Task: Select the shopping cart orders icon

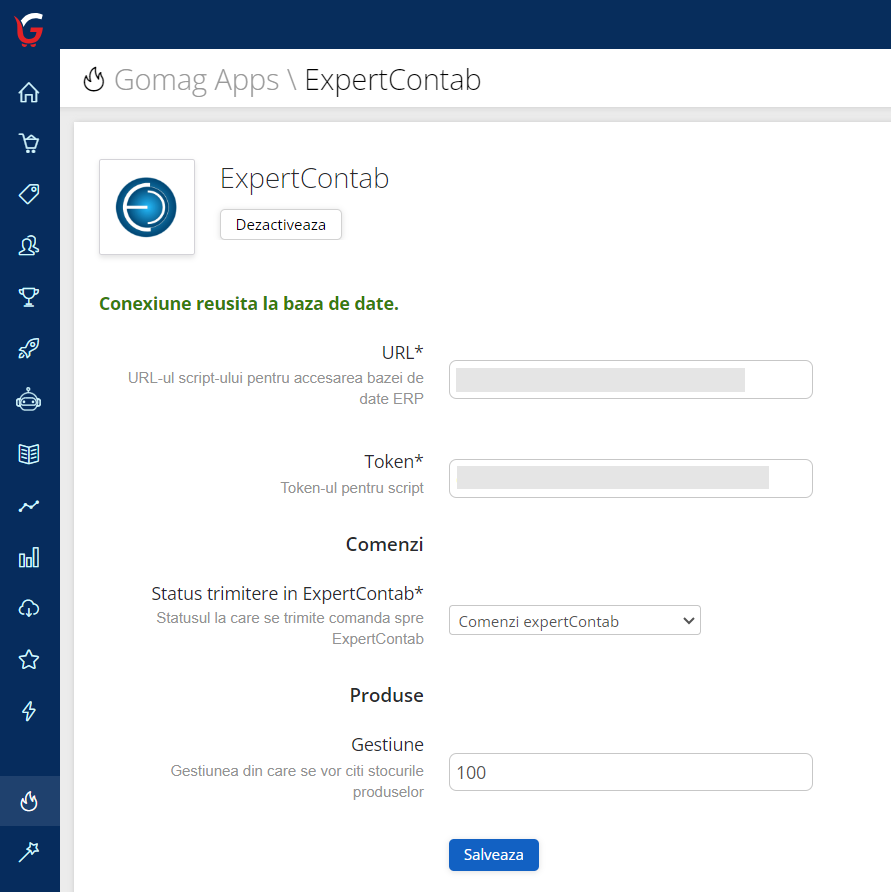Action: point(29,142)
